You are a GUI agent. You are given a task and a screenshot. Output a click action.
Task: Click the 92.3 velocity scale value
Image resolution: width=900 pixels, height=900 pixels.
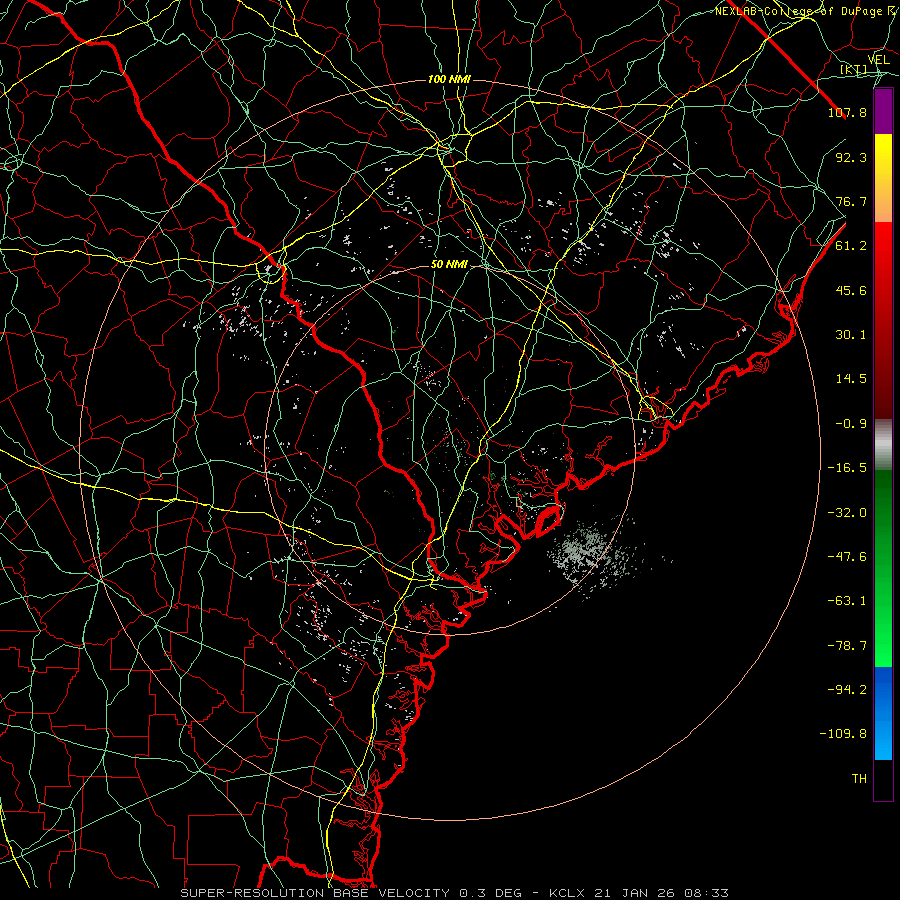tap(851, 157)
